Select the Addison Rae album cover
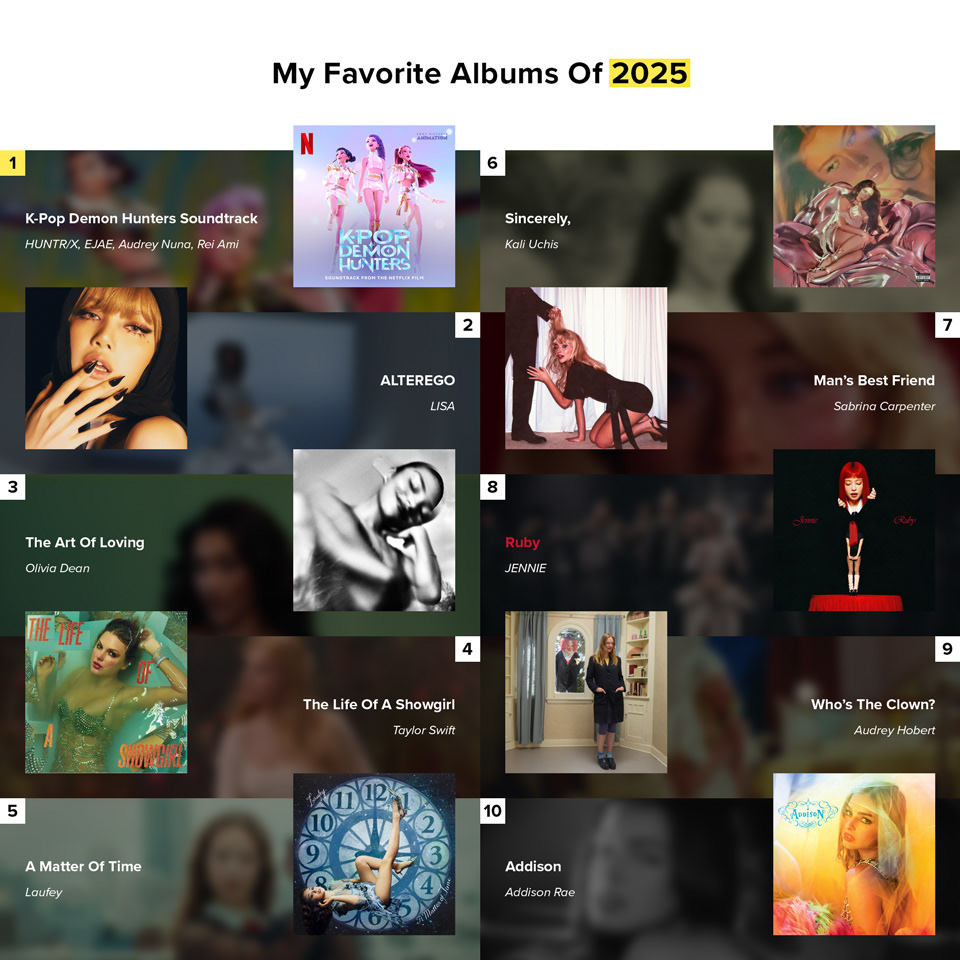The height and width of the screenshot is (960, 960). pos(854,854)
